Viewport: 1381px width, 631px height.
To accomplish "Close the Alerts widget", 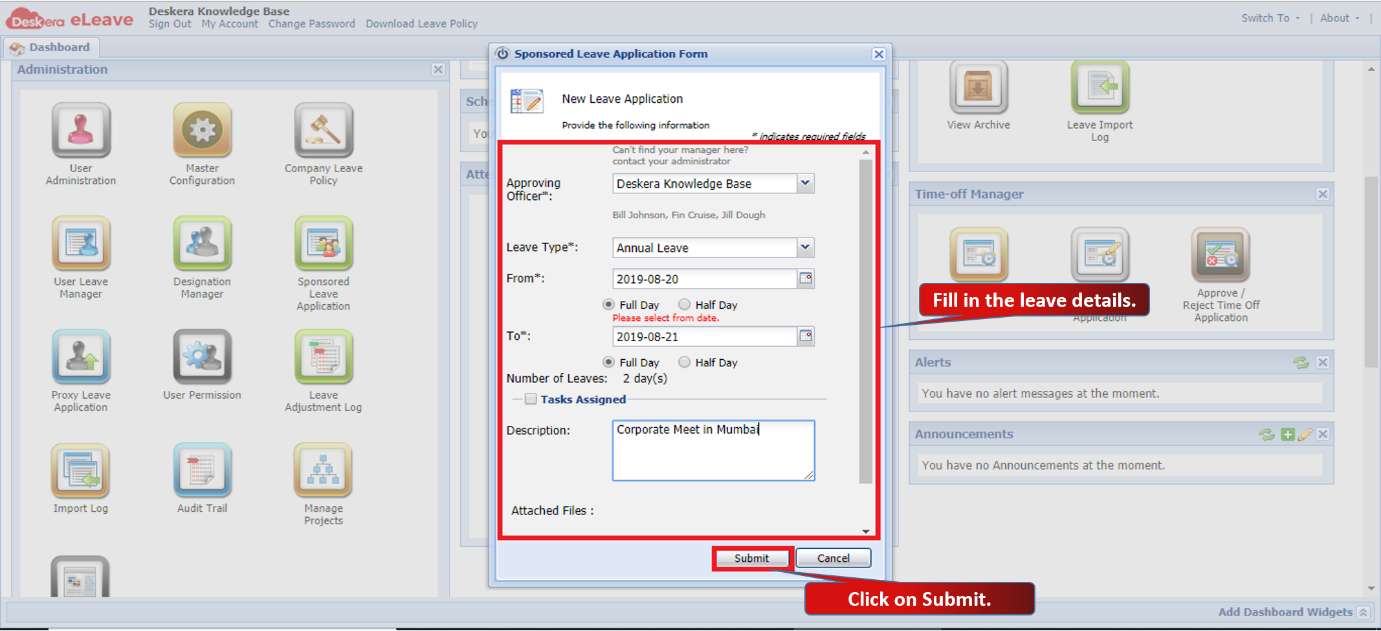I will pos(1323,363).
